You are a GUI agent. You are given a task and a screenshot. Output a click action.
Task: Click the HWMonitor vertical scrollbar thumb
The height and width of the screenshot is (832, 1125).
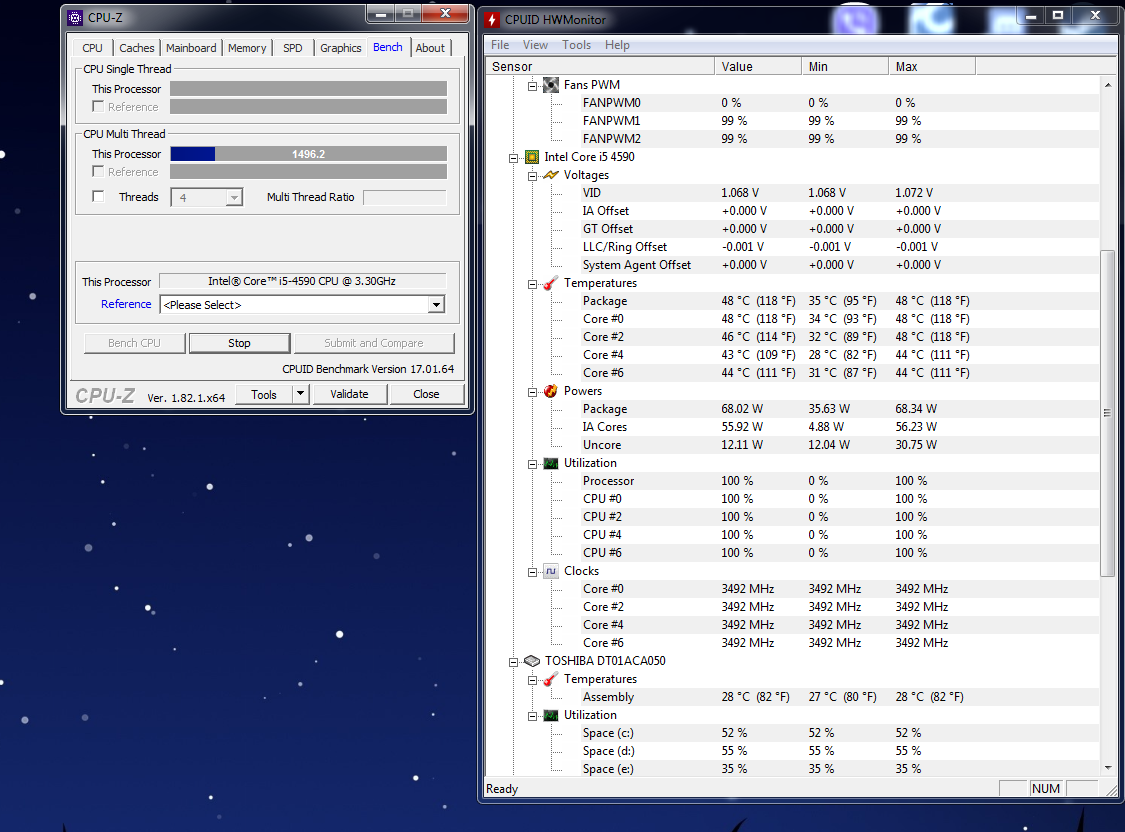coord(1107,413)
